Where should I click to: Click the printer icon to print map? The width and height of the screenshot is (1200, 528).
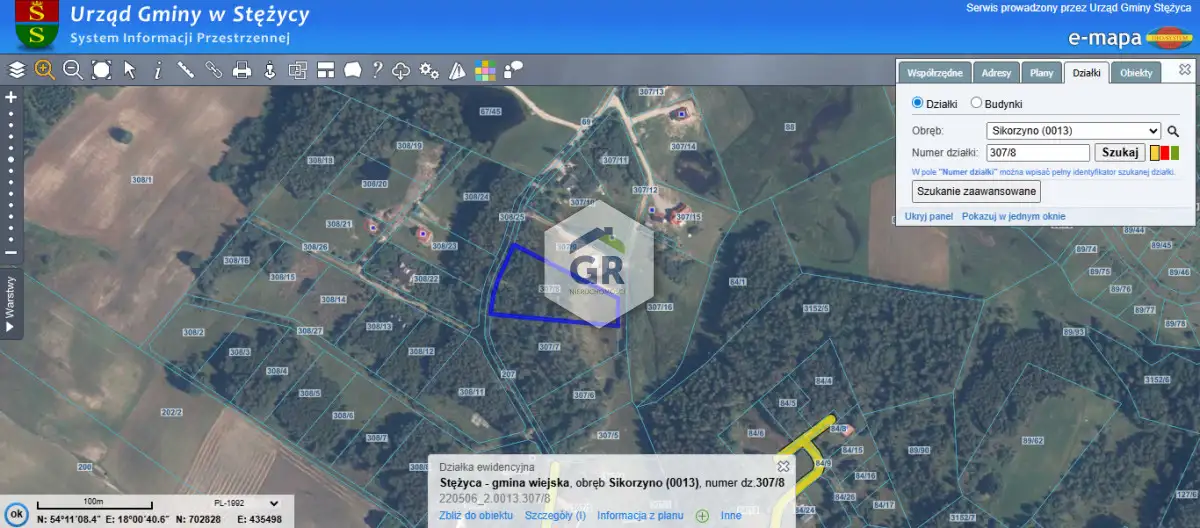[241, 70]
